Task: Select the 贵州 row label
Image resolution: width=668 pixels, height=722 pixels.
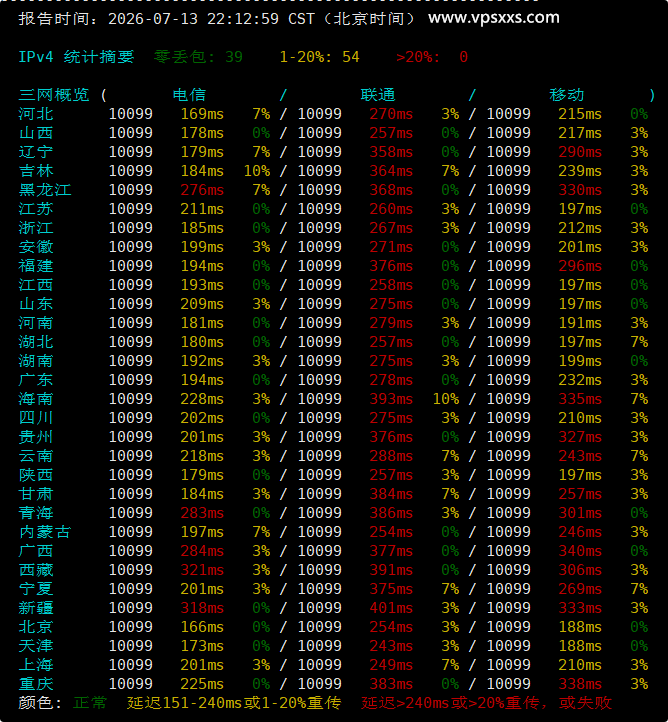Action: pos(36,437)
